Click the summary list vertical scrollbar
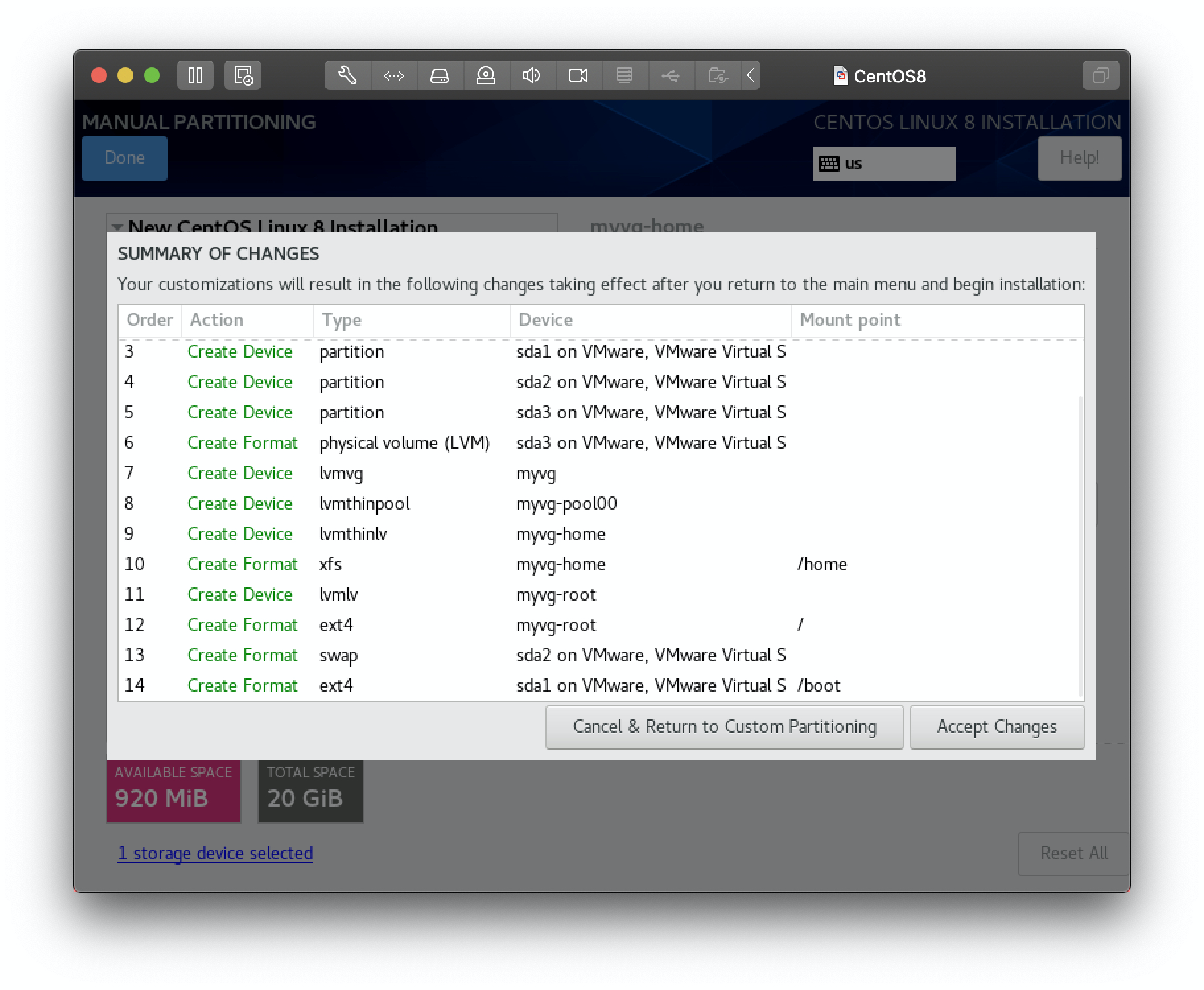This screenshot has width=1204, height=990. click(1080, 545)
